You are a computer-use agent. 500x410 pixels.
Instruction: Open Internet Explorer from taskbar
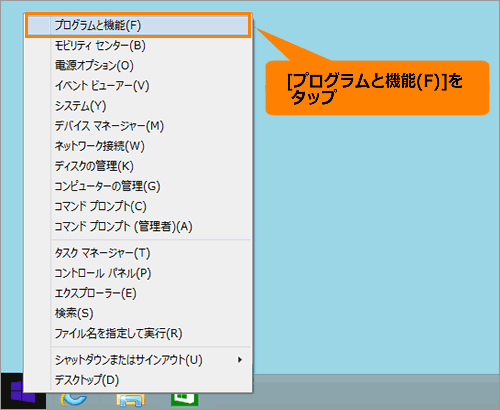click(x=74, y=399)
